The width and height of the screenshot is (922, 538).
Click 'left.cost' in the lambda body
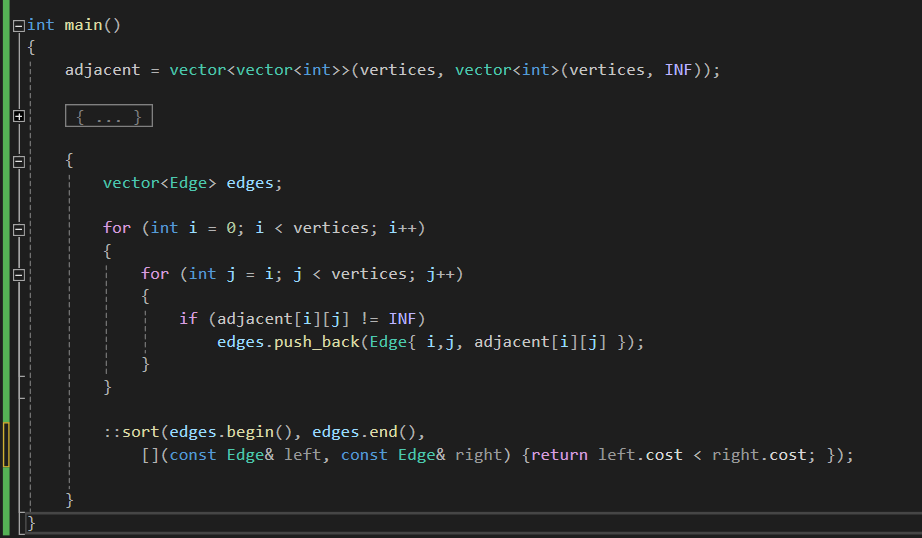point(640,455)
